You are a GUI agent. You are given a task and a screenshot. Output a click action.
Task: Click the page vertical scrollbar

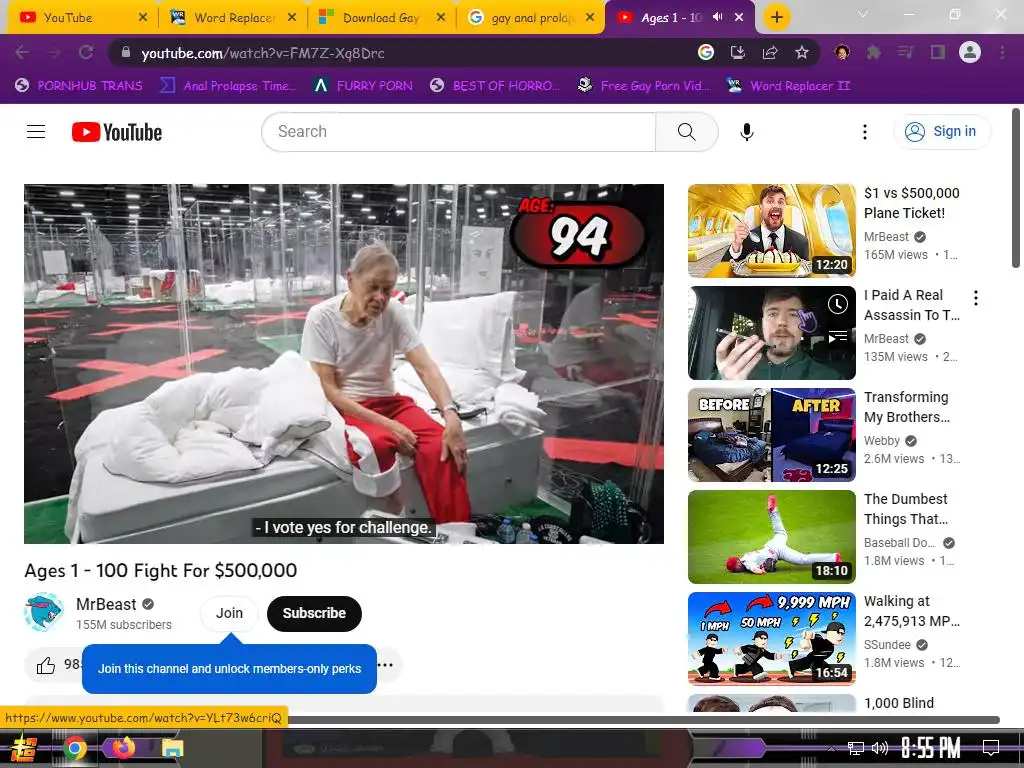point(1016,188)
